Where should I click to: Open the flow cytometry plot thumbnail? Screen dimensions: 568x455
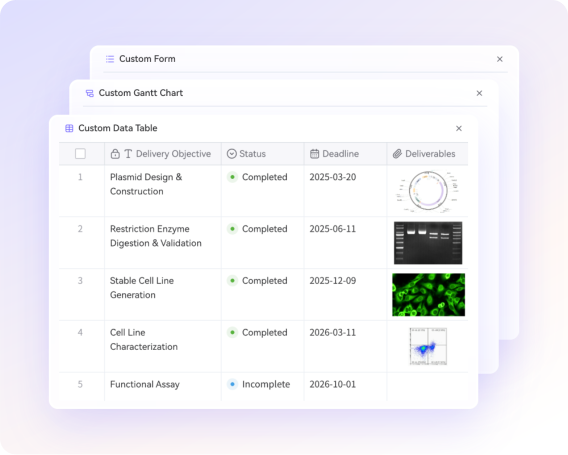pos(428,346)
